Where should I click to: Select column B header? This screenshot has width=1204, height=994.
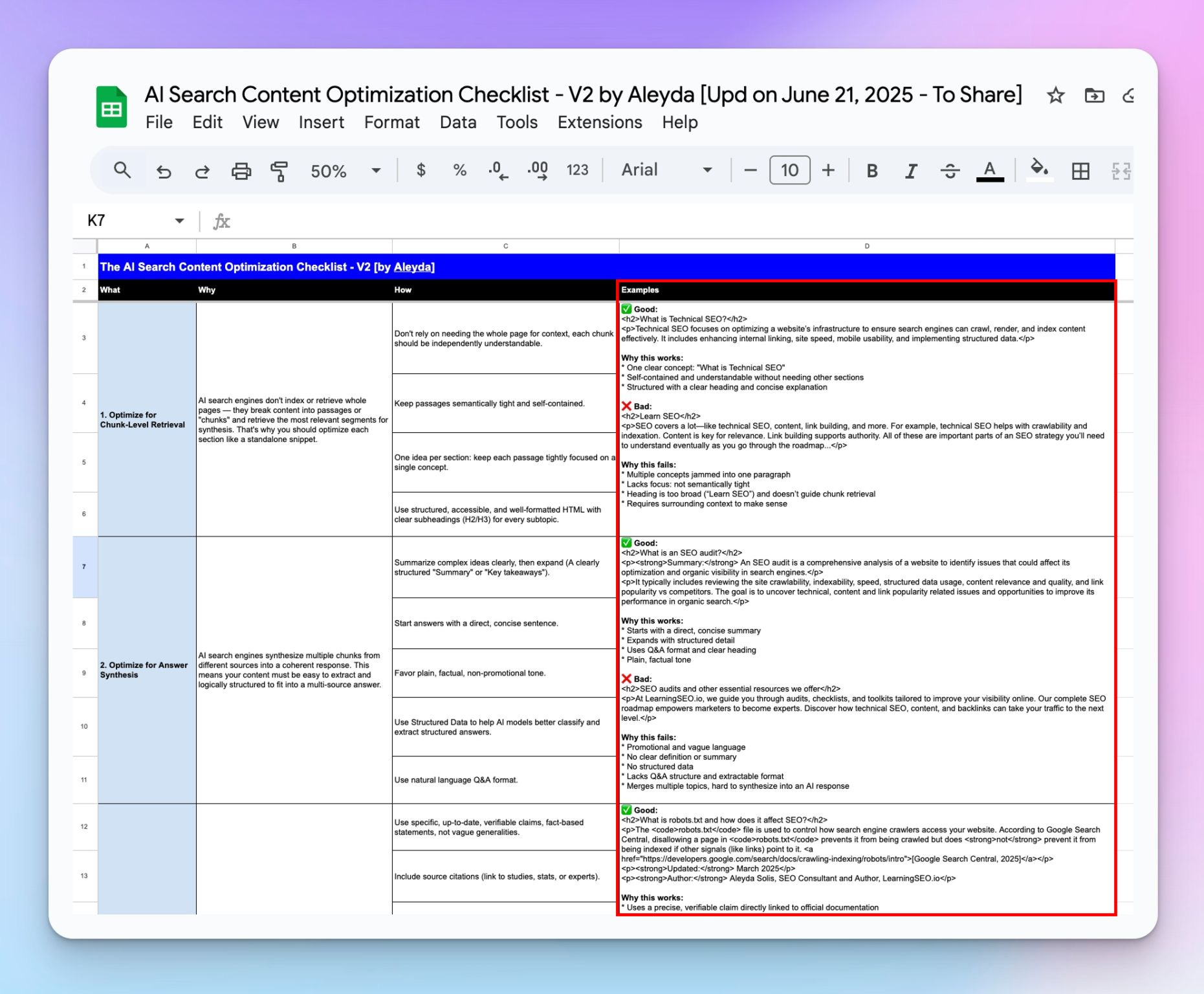(294, 246)
